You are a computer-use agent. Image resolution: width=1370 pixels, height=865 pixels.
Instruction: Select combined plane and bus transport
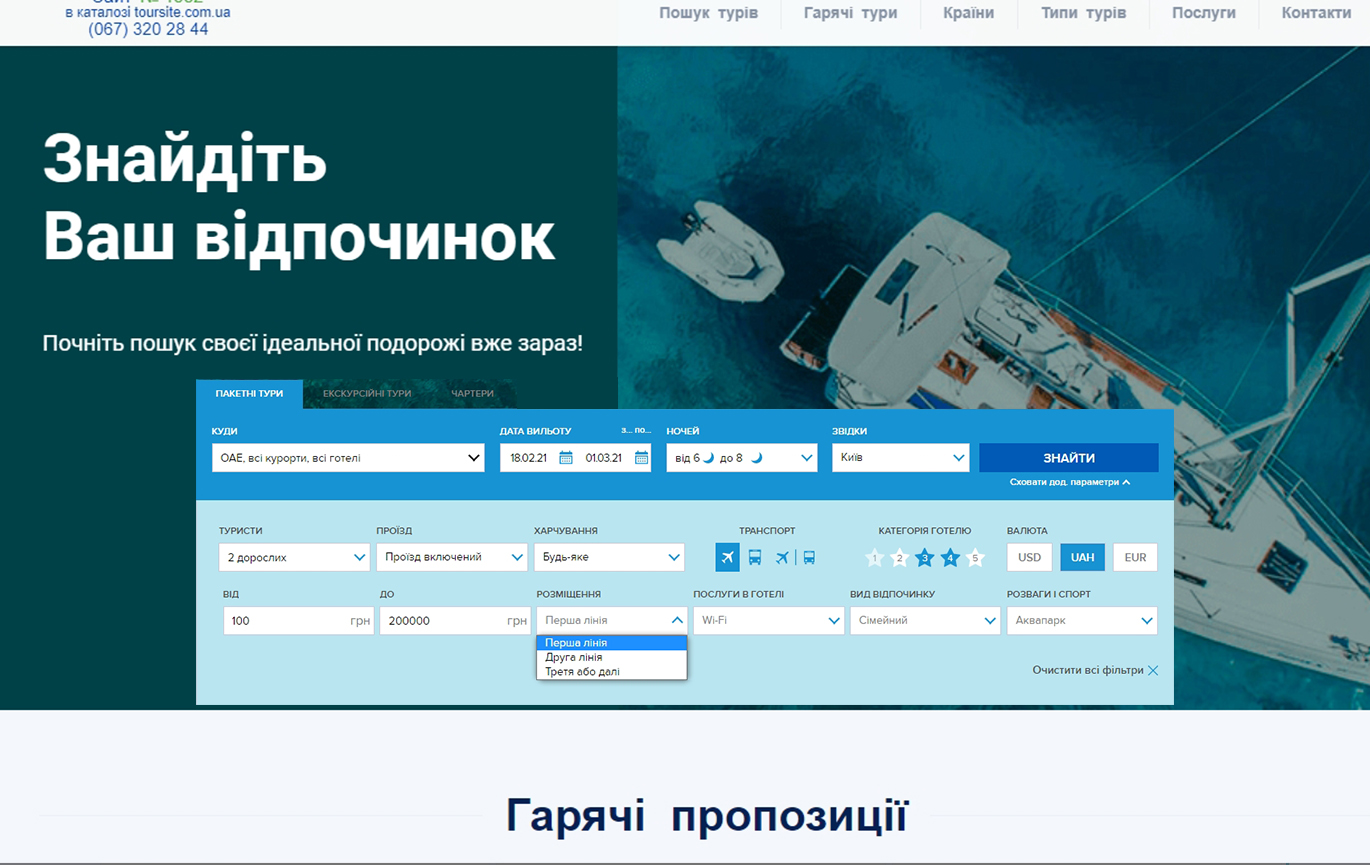point(795,557)
